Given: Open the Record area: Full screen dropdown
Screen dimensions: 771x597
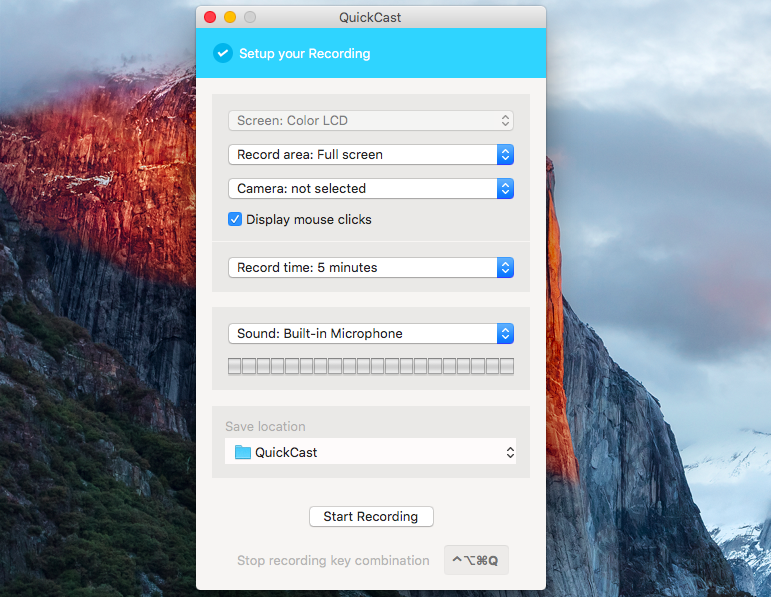Looking at the screenshot, I should pos(371,154).
